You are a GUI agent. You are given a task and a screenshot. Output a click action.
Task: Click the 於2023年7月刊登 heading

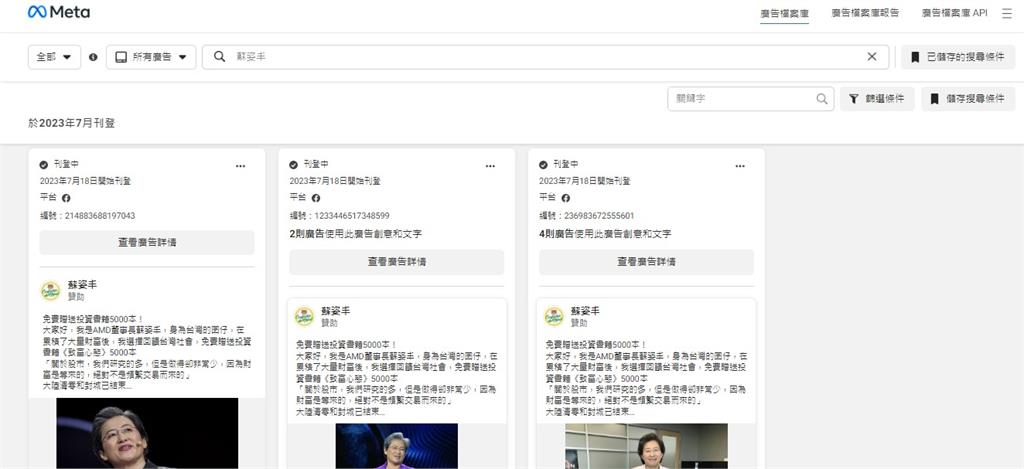[x=71, y=123]
